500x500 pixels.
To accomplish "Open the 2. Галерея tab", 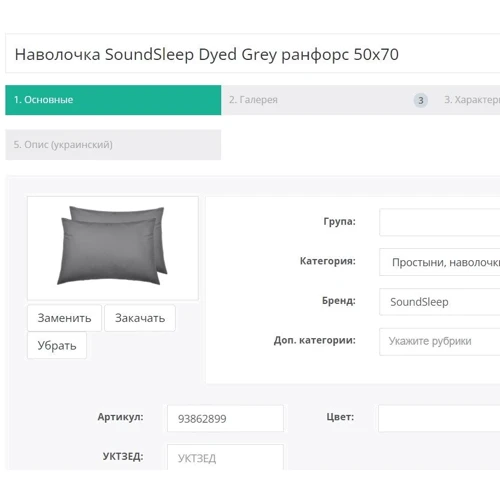I will point(329,100).
